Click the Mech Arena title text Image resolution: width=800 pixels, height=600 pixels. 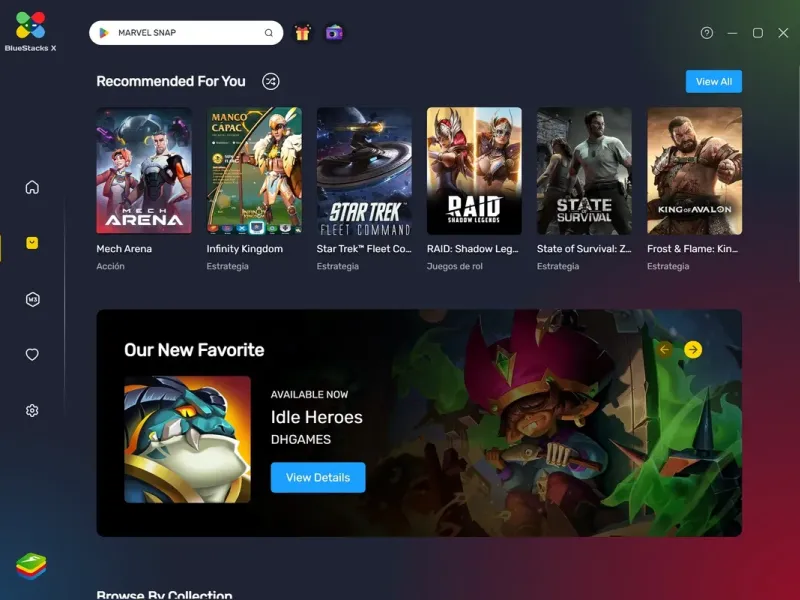coord(124,249)
